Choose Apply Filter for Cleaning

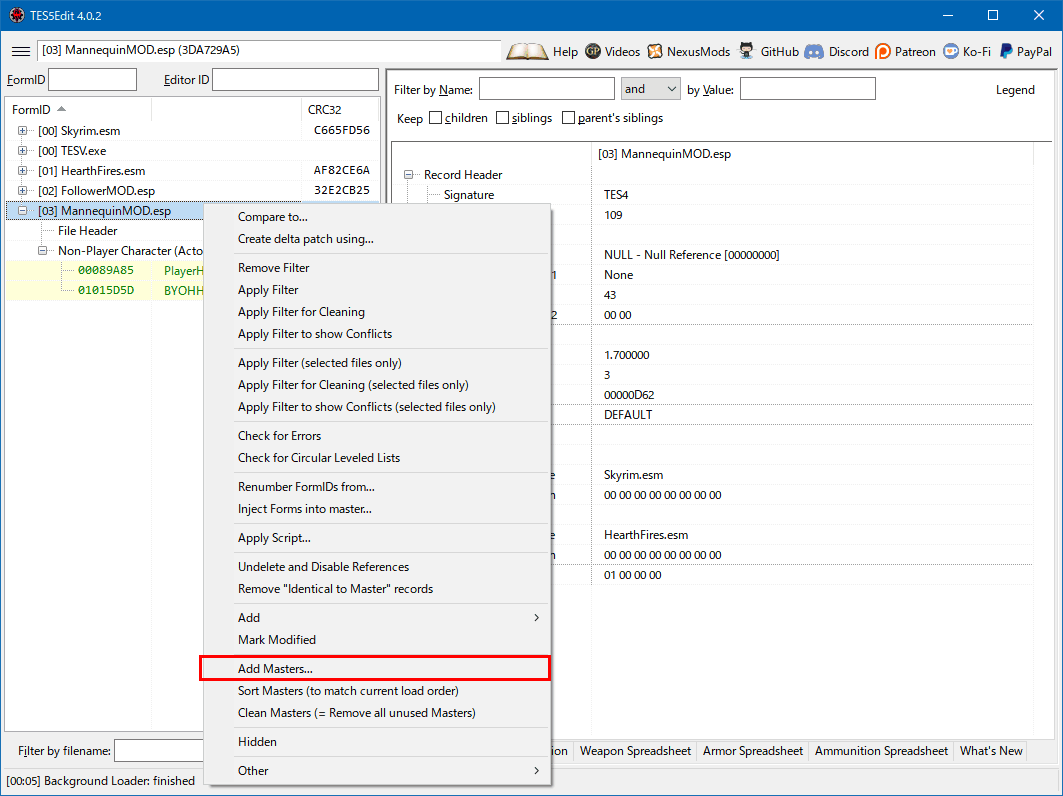(x=378, y=312)
